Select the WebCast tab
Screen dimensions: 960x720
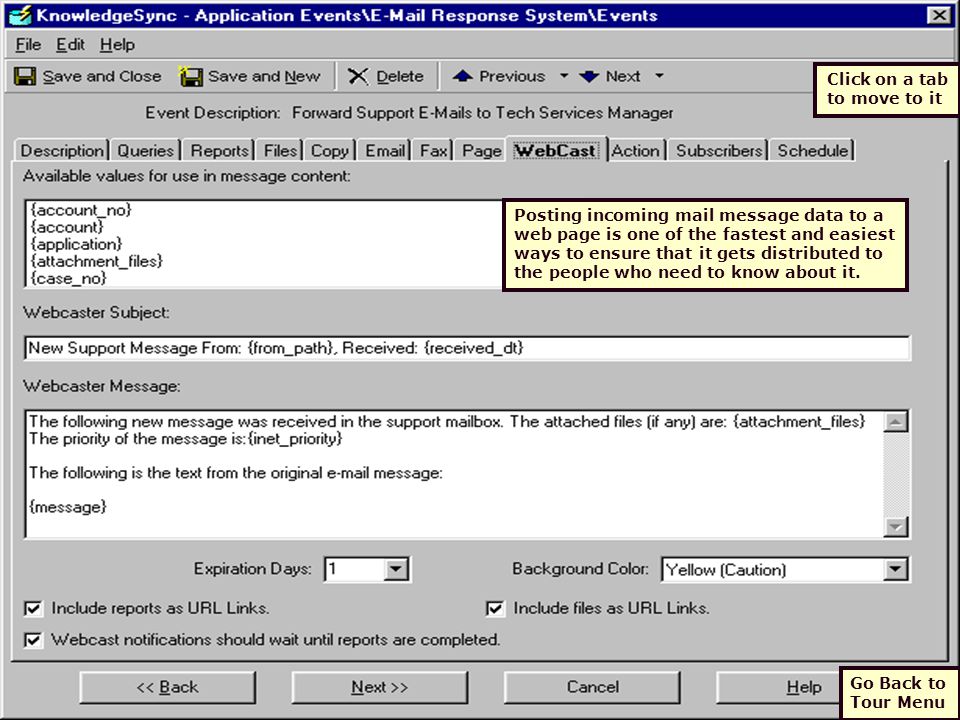tap(555, 150)
